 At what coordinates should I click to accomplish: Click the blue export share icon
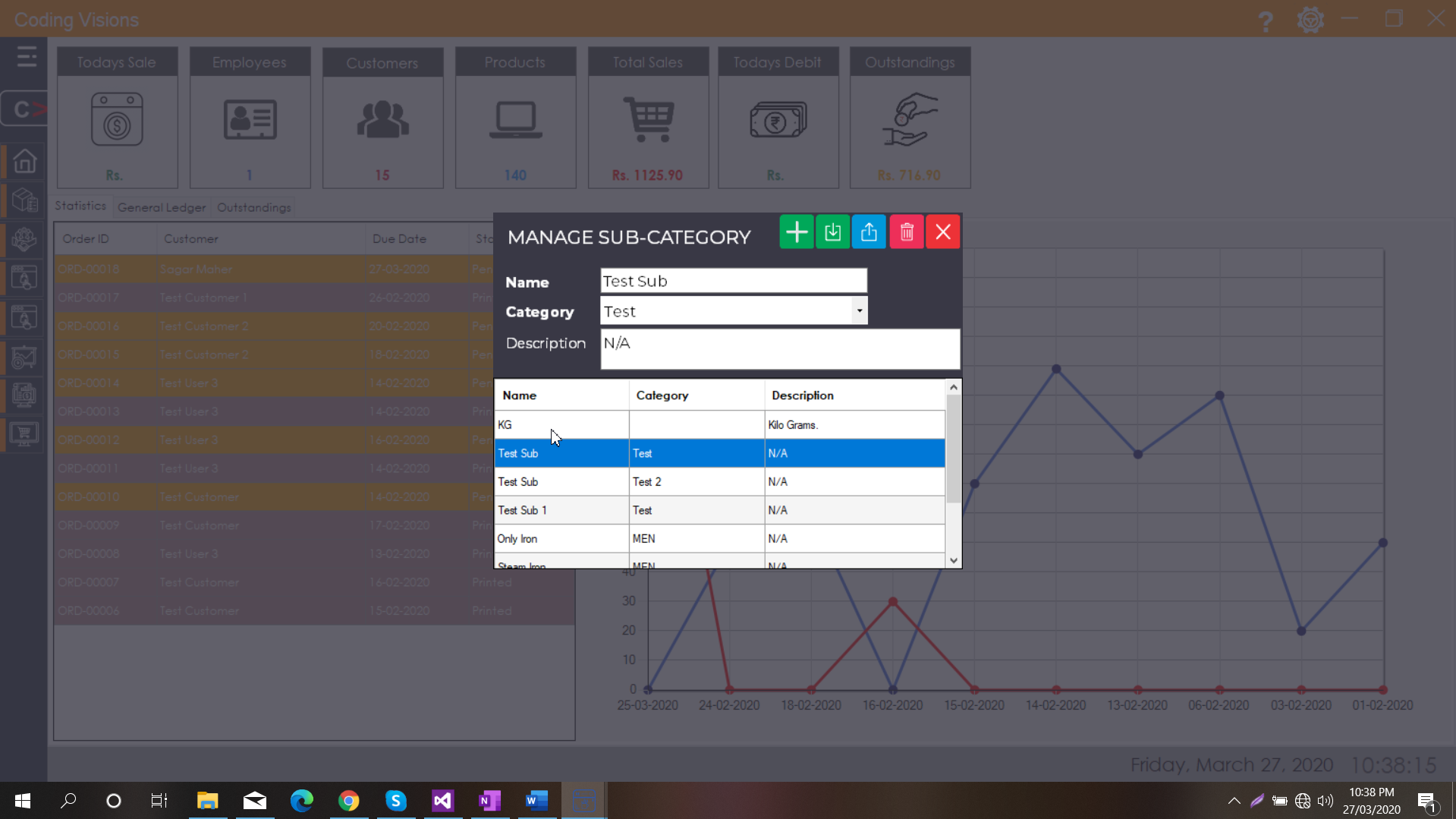[x=869, y=232]
